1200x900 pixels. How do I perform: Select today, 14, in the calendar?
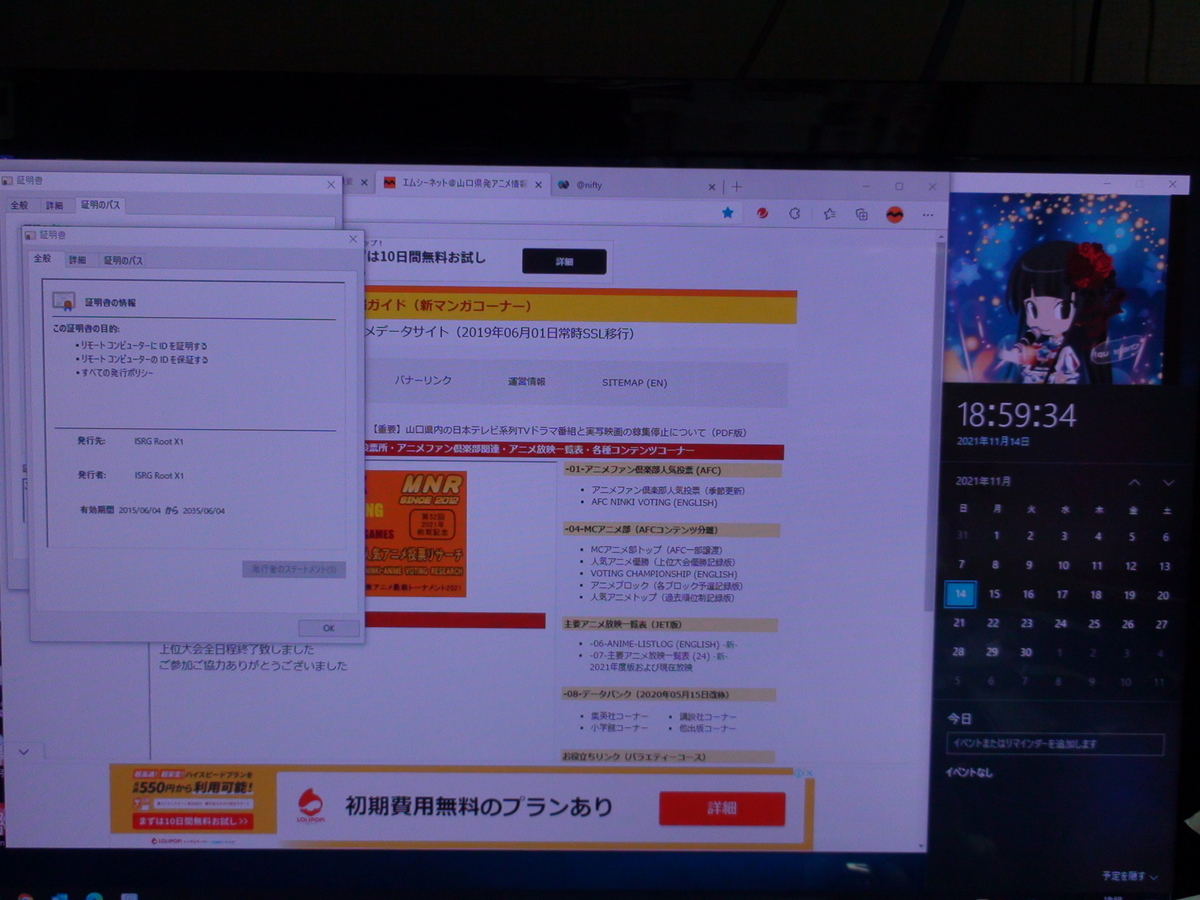point(960,593)
